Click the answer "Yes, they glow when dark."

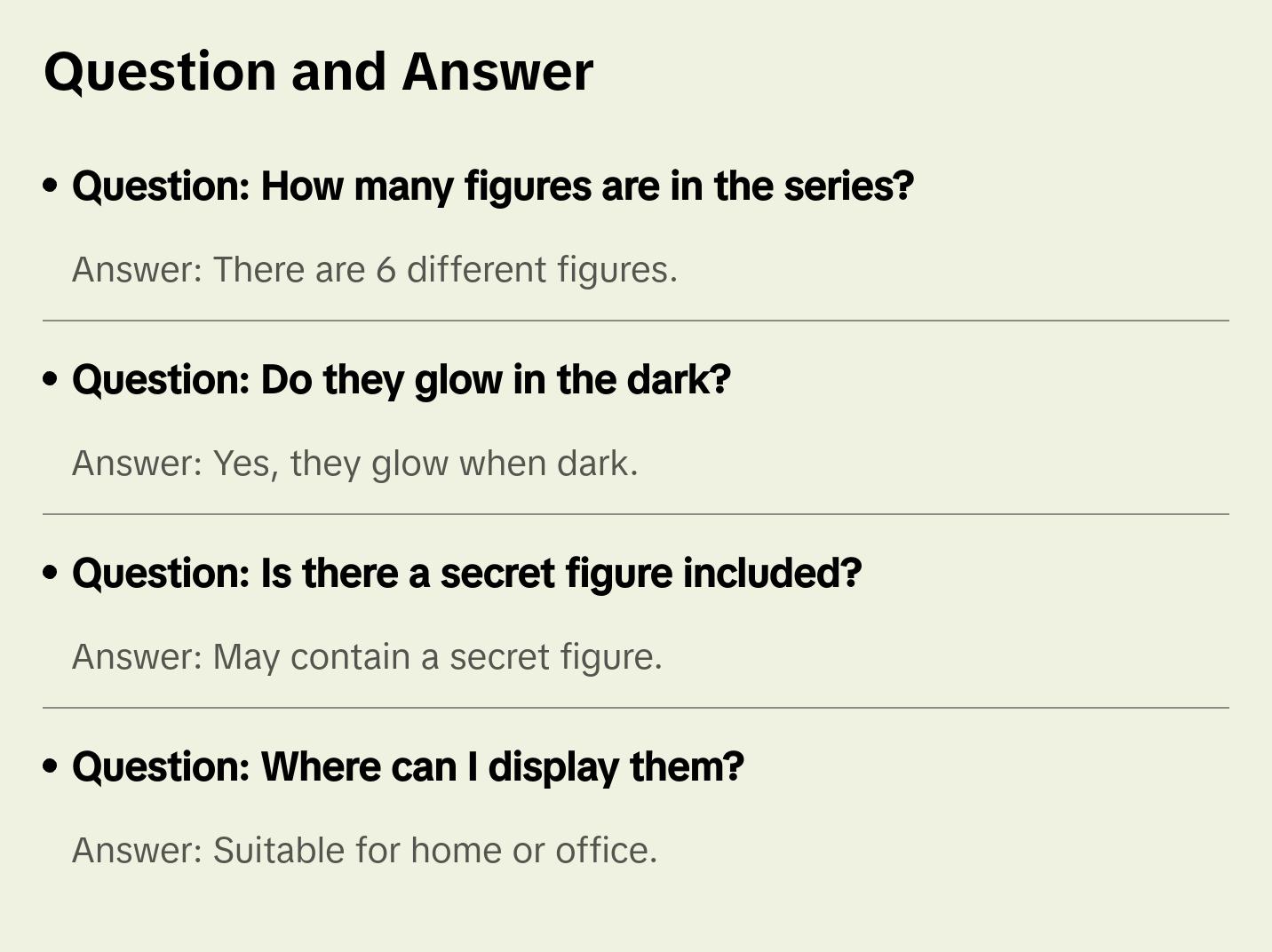pyautogui.click(x=354, y=464)
